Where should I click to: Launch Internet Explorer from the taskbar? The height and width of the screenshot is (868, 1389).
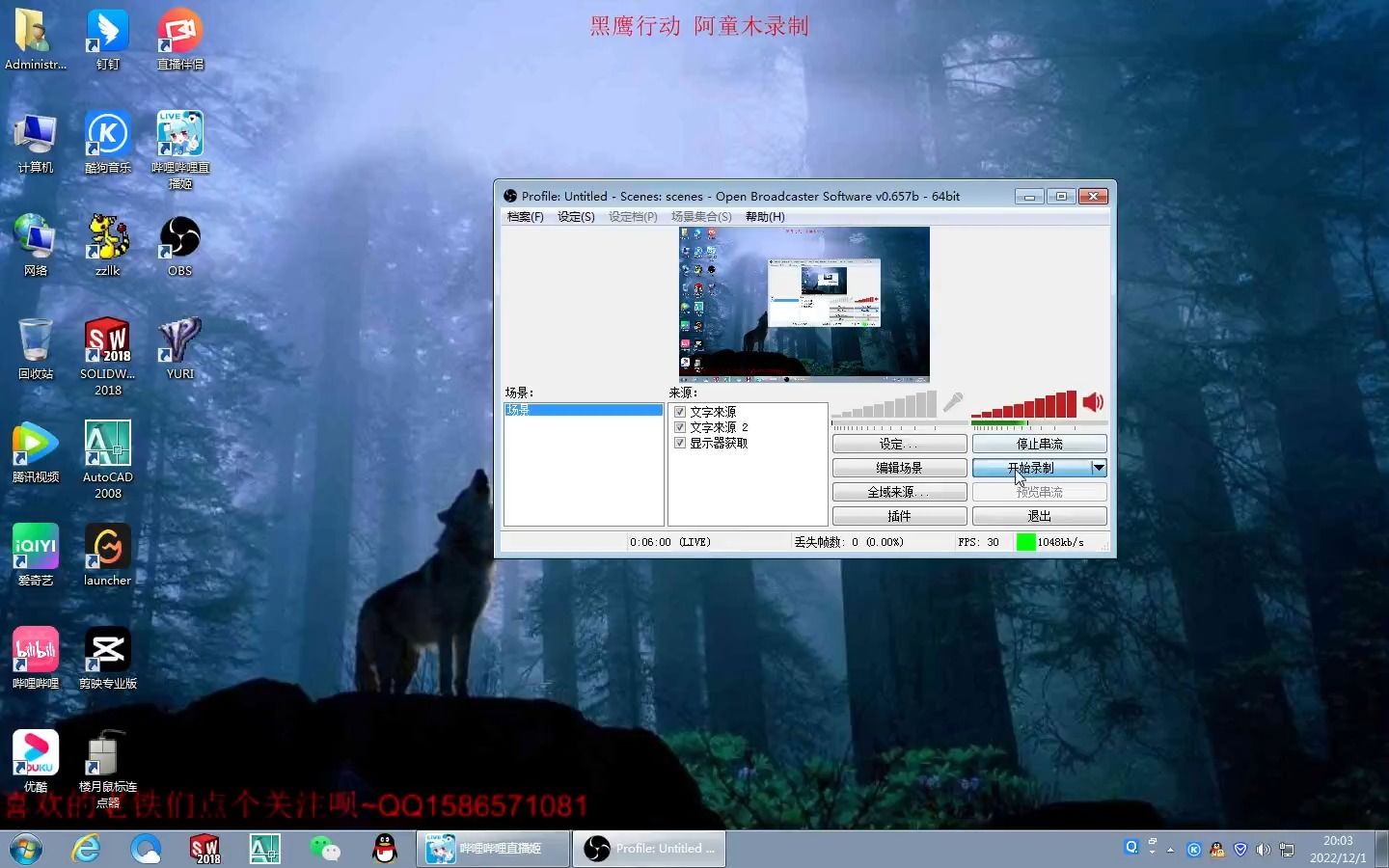pyautogui.click(x=86, y=848)
